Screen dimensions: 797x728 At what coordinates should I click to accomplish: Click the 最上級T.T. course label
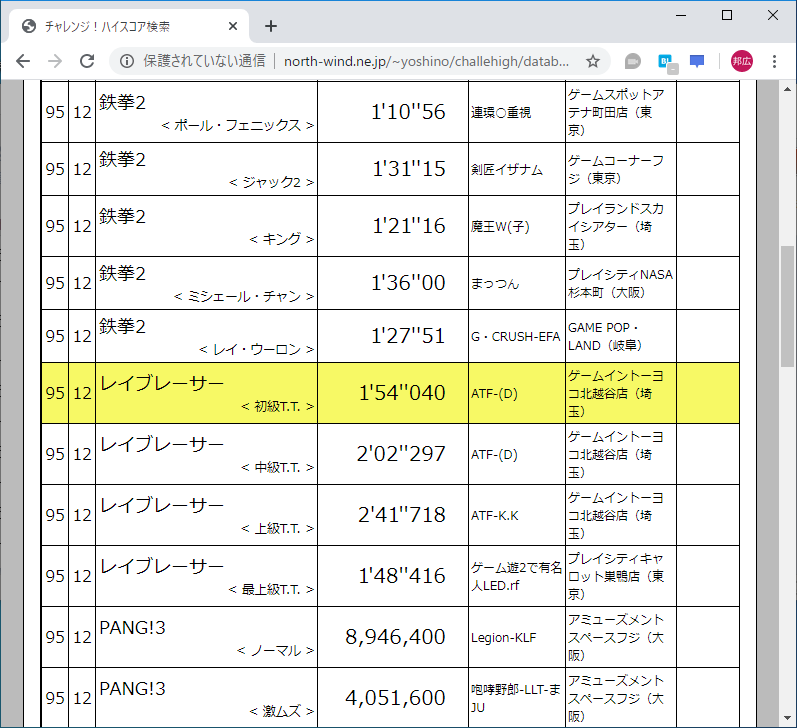pos(271,590)
